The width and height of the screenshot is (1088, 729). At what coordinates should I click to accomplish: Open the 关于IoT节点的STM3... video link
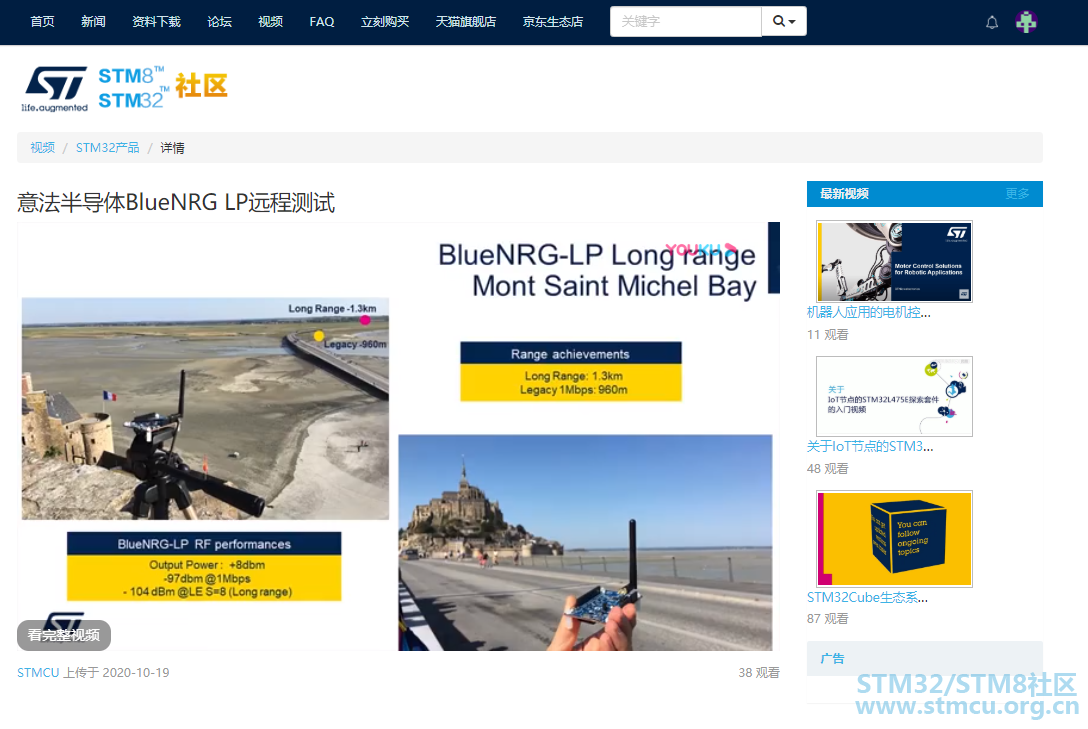click(870, 446)
